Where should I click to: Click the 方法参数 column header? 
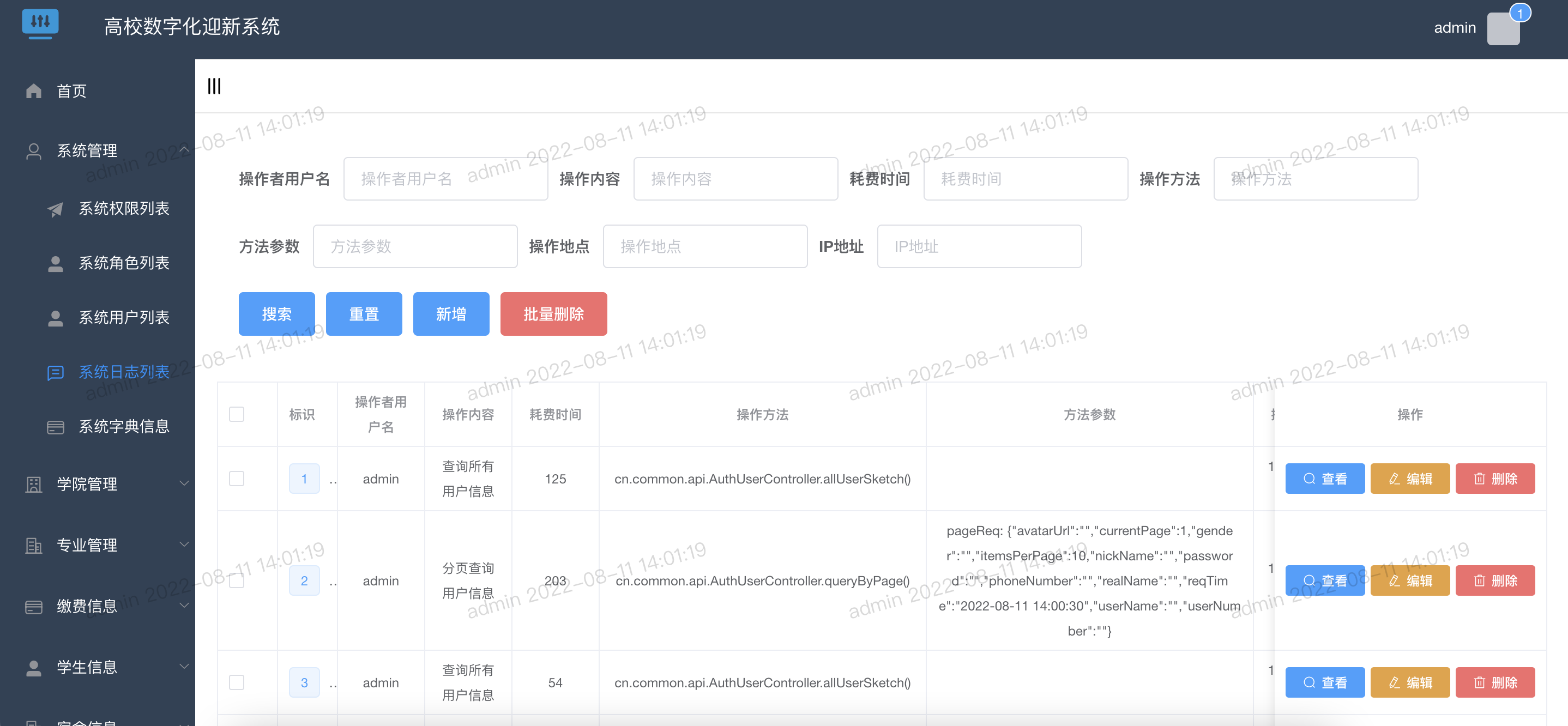point(1089,414)
